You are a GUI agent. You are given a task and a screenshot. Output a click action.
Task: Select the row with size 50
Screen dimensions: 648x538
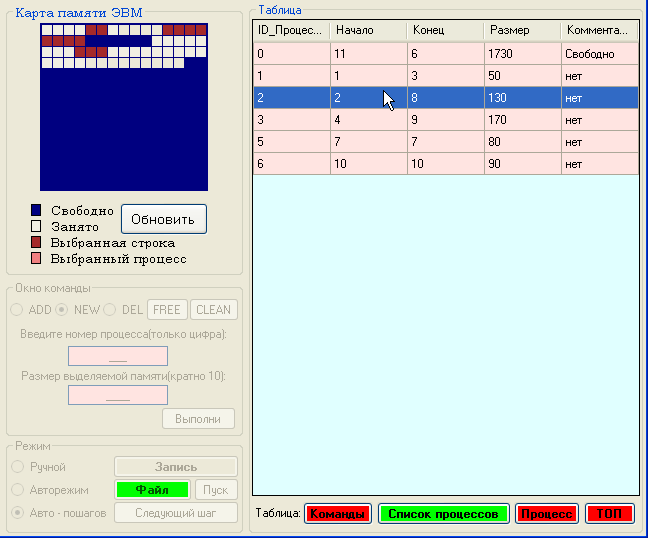(x=446, y=76)
